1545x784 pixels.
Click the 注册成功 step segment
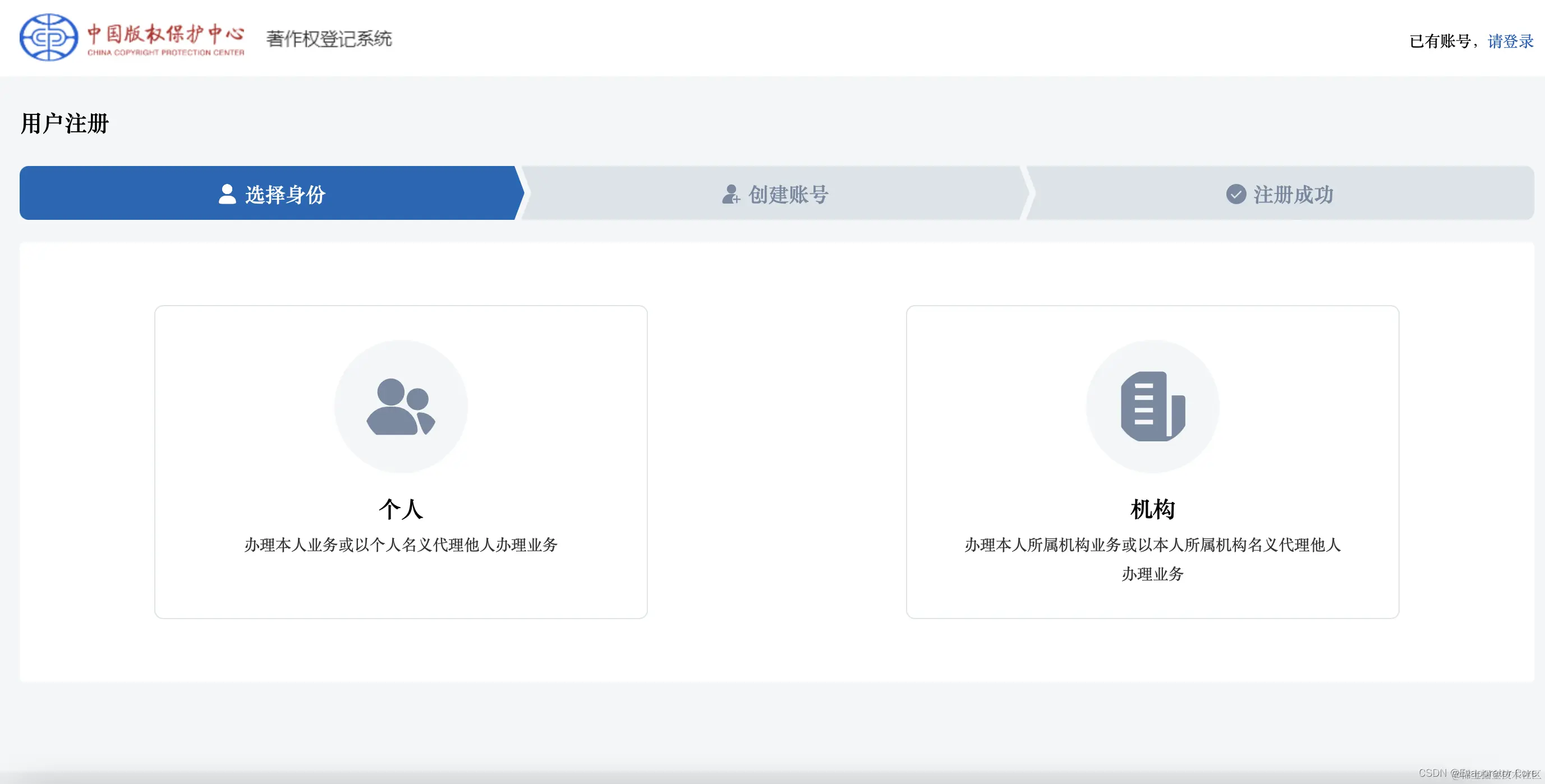[1277, 193]
